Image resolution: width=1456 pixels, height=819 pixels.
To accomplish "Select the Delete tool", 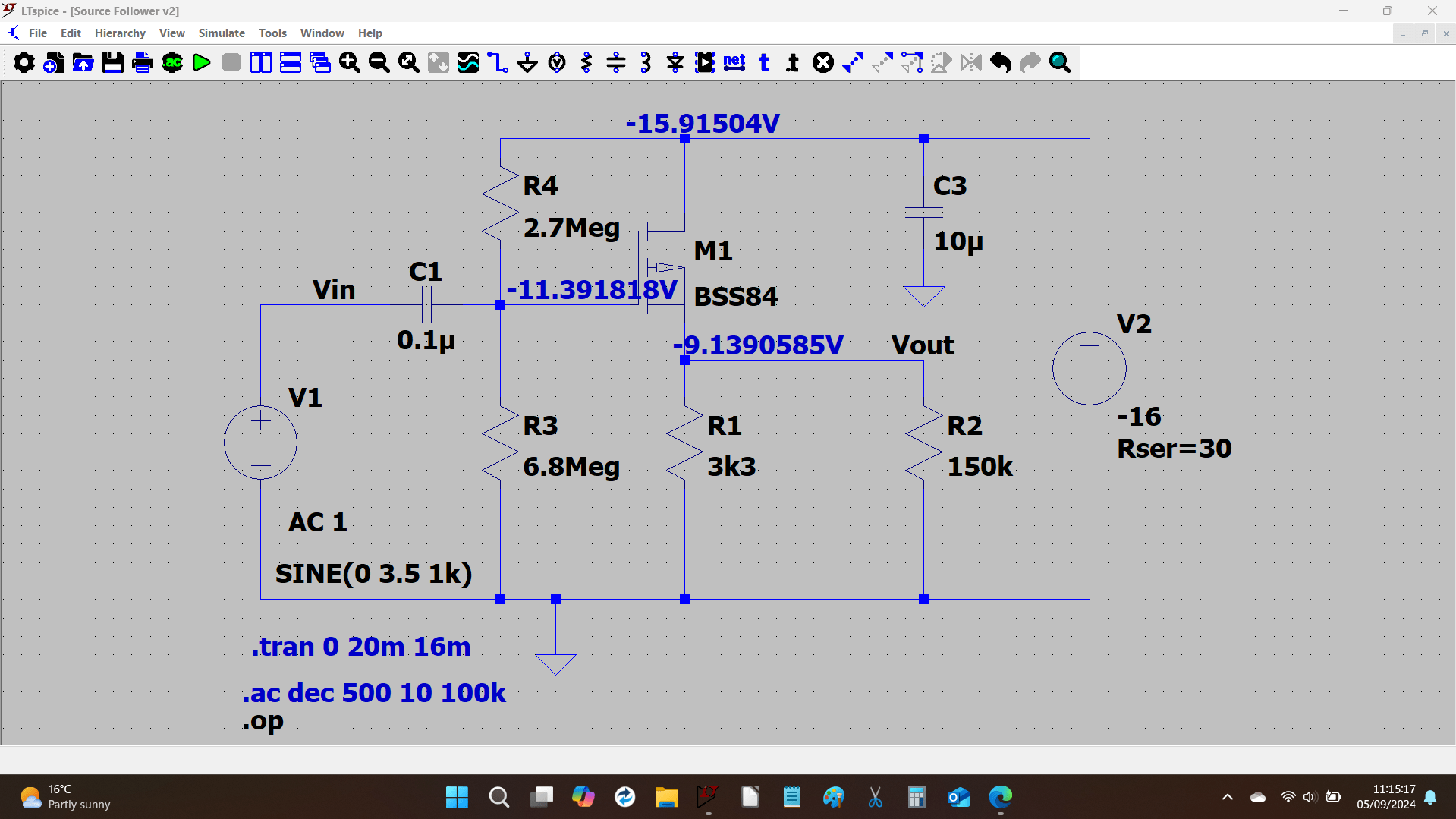I will [823, 62].
